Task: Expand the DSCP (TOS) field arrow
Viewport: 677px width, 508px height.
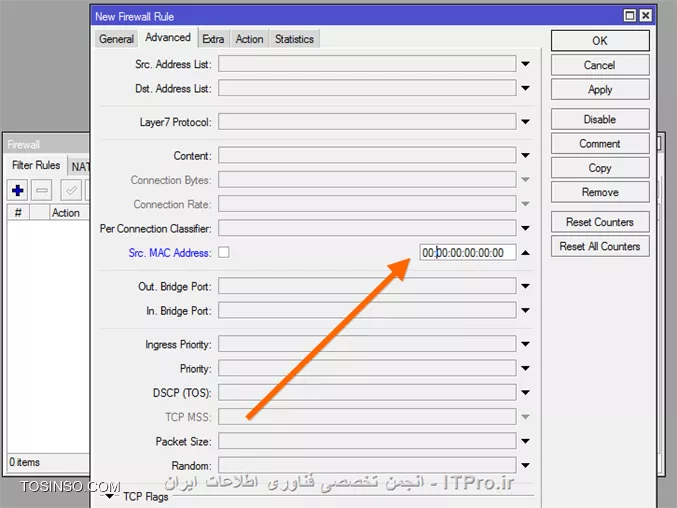Action: click(x=525, y=392)
